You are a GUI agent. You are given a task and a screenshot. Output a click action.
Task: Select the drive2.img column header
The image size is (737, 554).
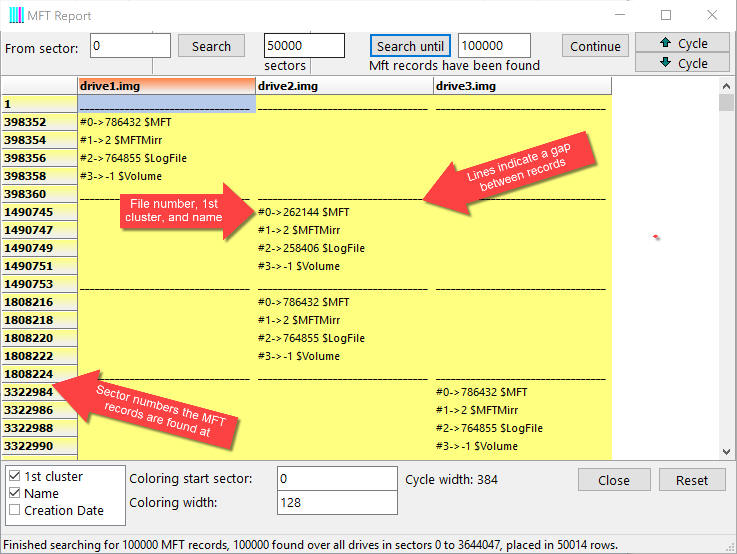tap(344, 86)
